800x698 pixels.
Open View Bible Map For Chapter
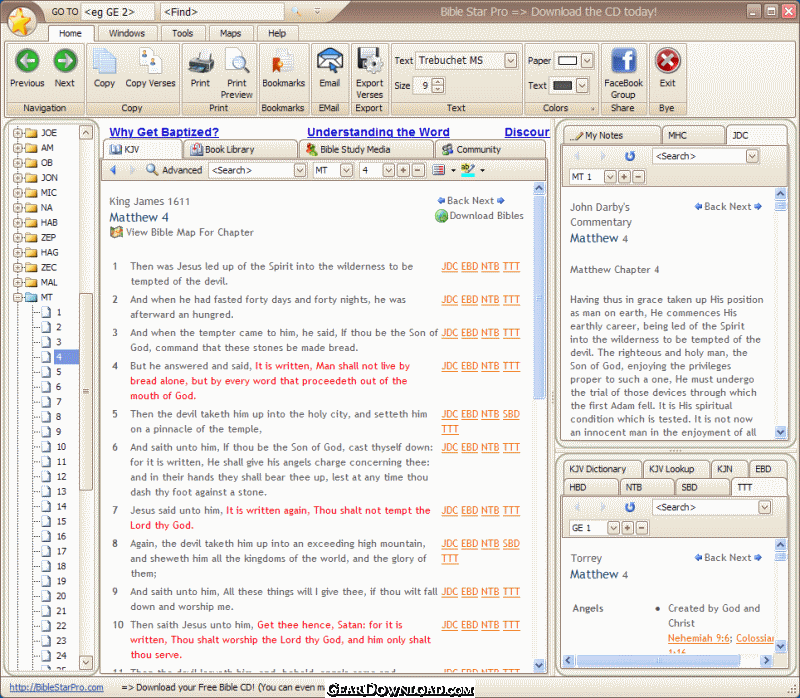[182, 232]
